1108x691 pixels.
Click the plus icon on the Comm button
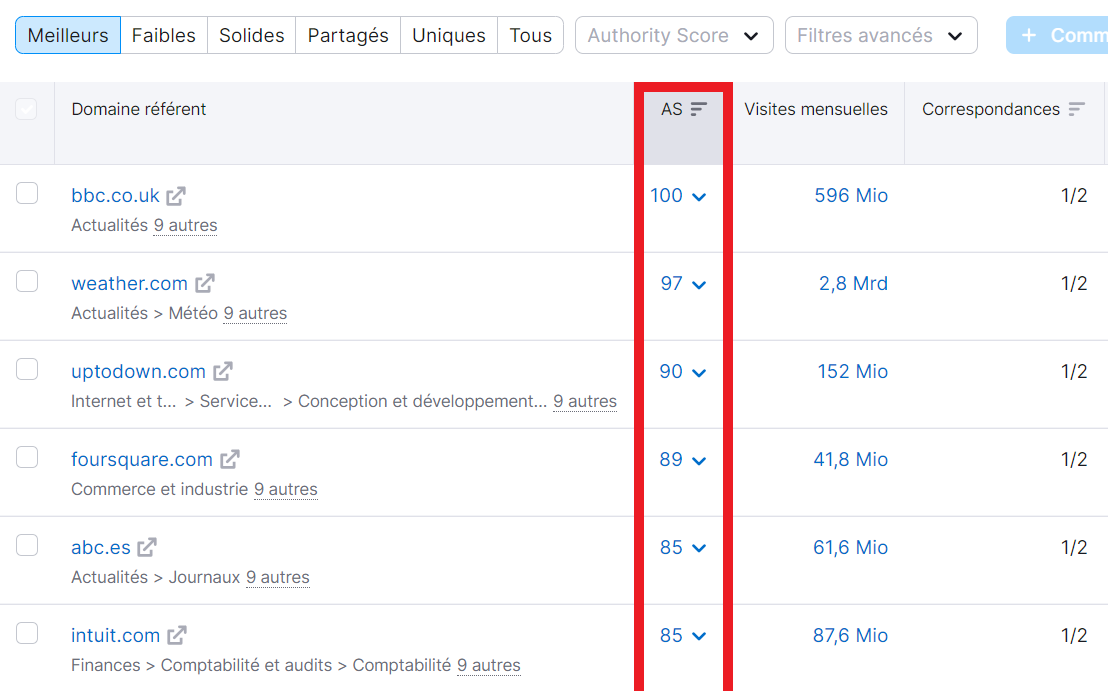pos(1030,34)
